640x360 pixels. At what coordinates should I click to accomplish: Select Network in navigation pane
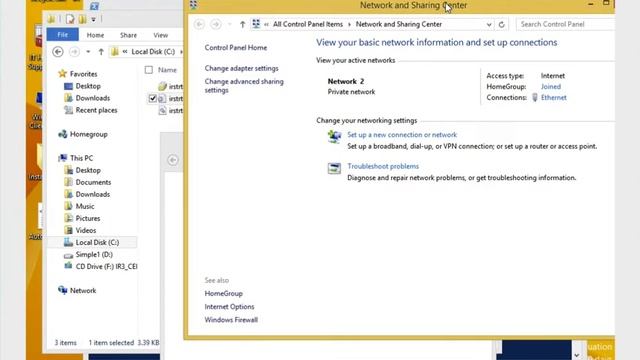[83, 291]
